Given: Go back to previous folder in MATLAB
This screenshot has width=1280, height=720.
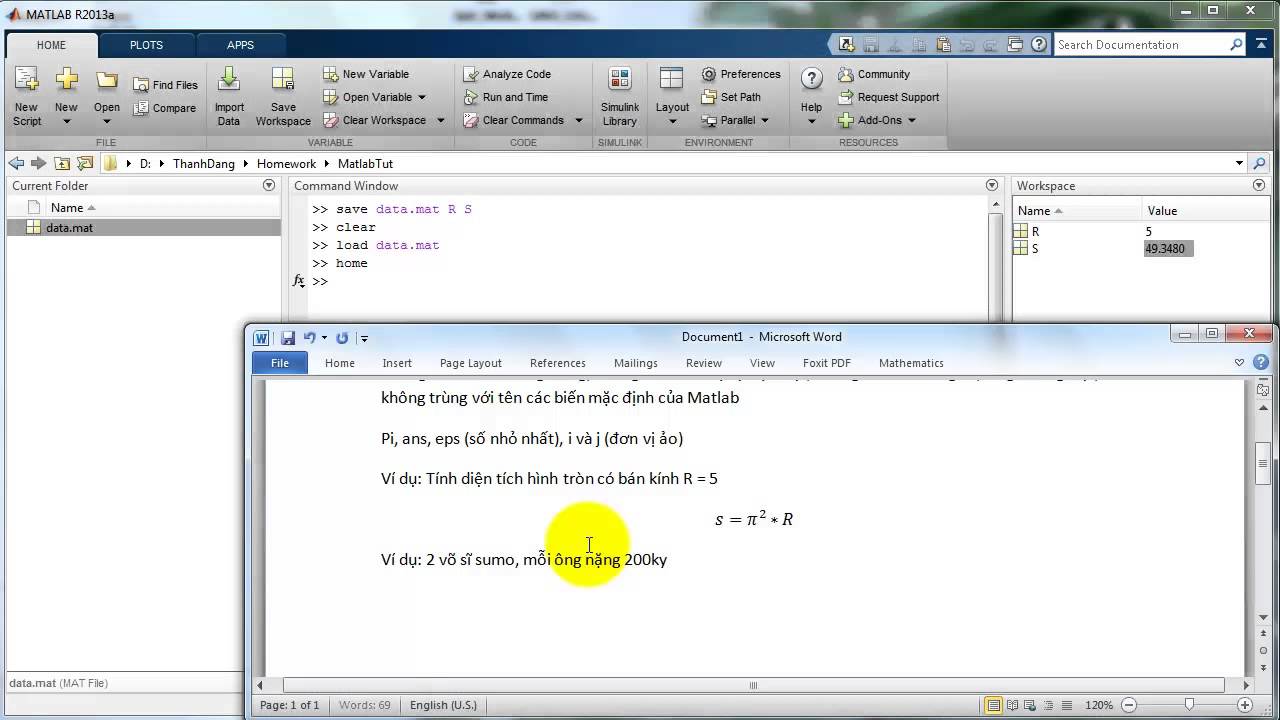Looking at the screenshot, I should (16, 163).
